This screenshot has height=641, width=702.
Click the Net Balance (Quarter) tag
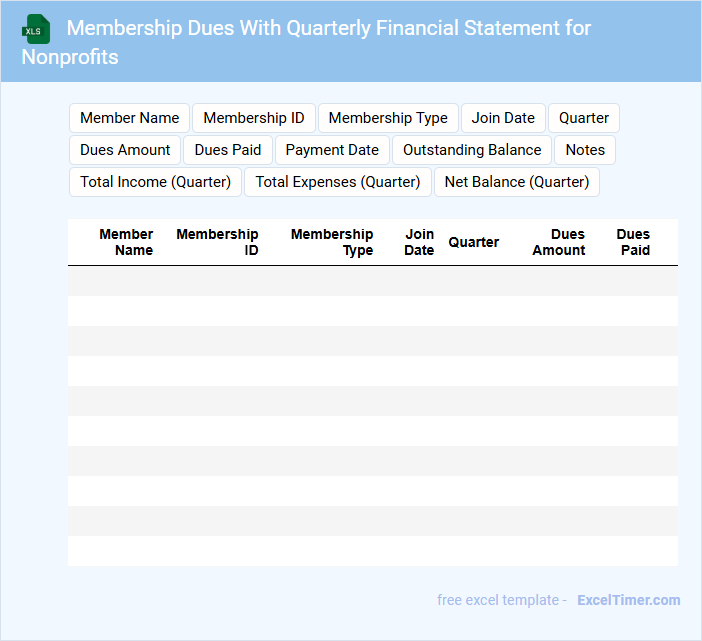[517, 182]
